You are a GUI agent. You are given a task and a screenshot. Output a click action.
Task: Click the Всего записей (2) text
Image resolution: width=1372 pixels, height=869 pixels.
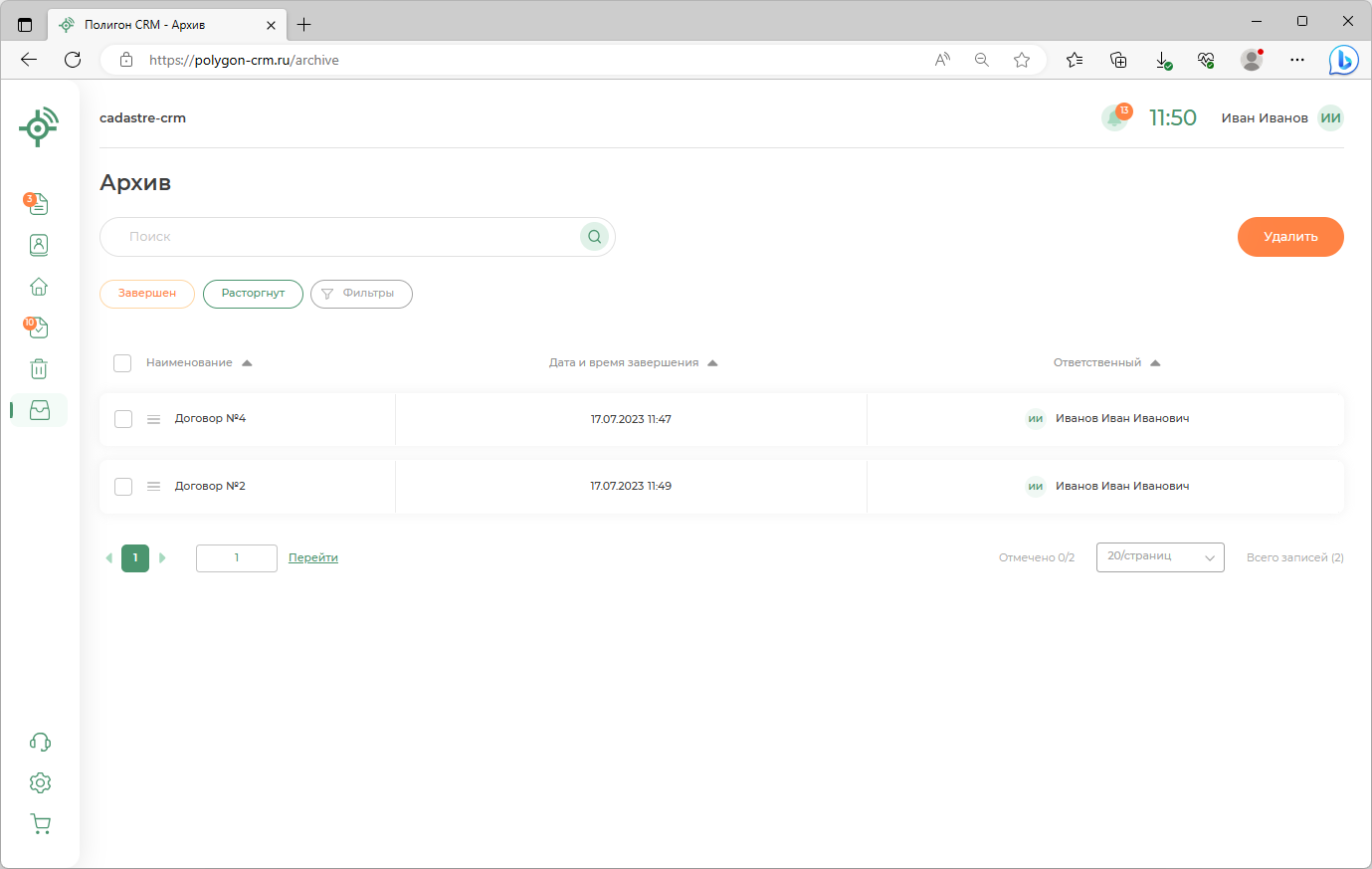pos(1295,558)
